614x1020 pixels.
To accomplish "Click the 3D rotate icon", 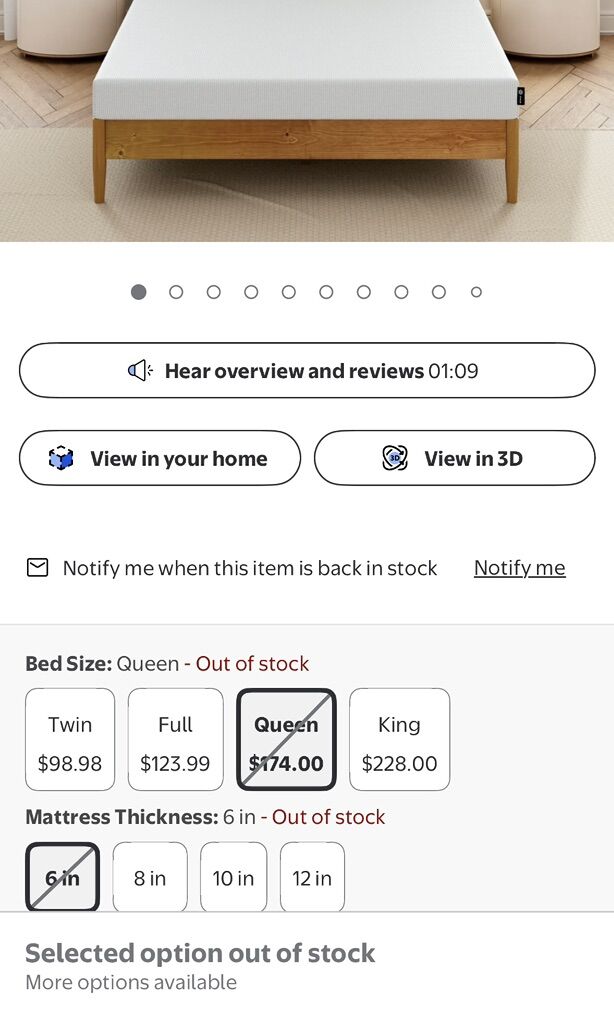I will tap(395, 459).
